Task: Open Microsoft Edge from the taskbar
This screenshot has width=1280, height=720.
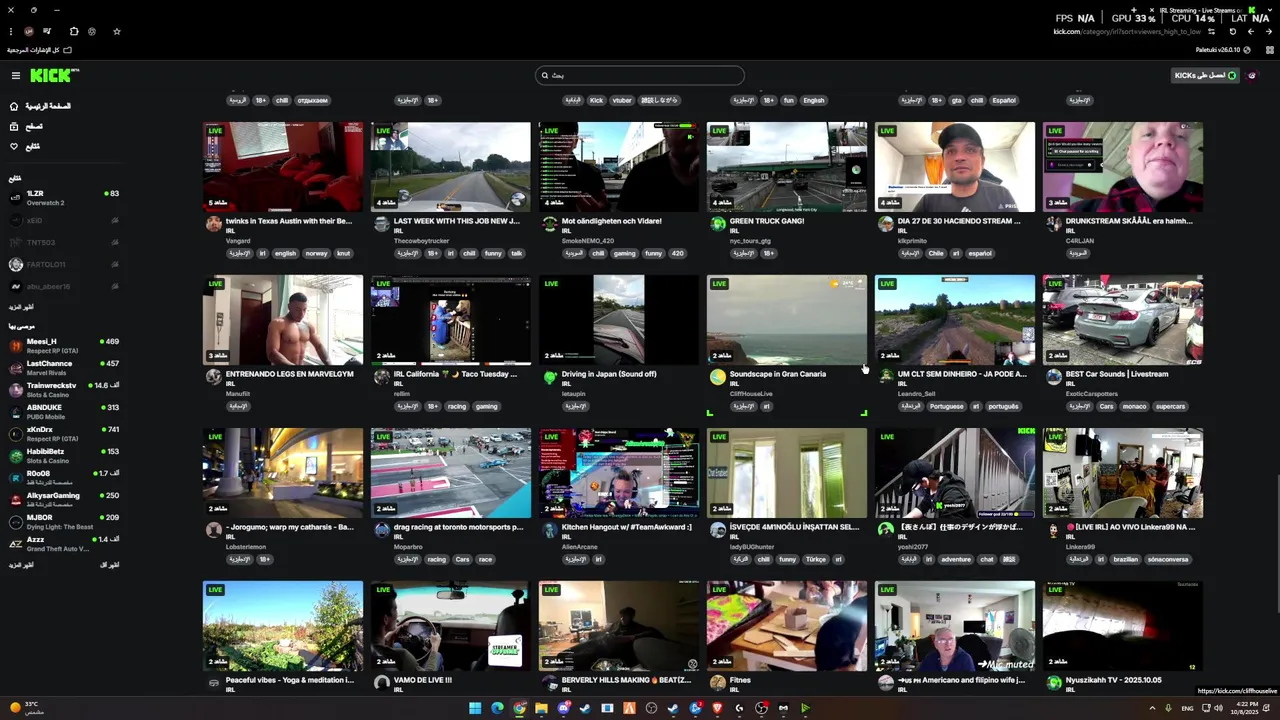Action: pyautogui.click(x=497, y=708)
